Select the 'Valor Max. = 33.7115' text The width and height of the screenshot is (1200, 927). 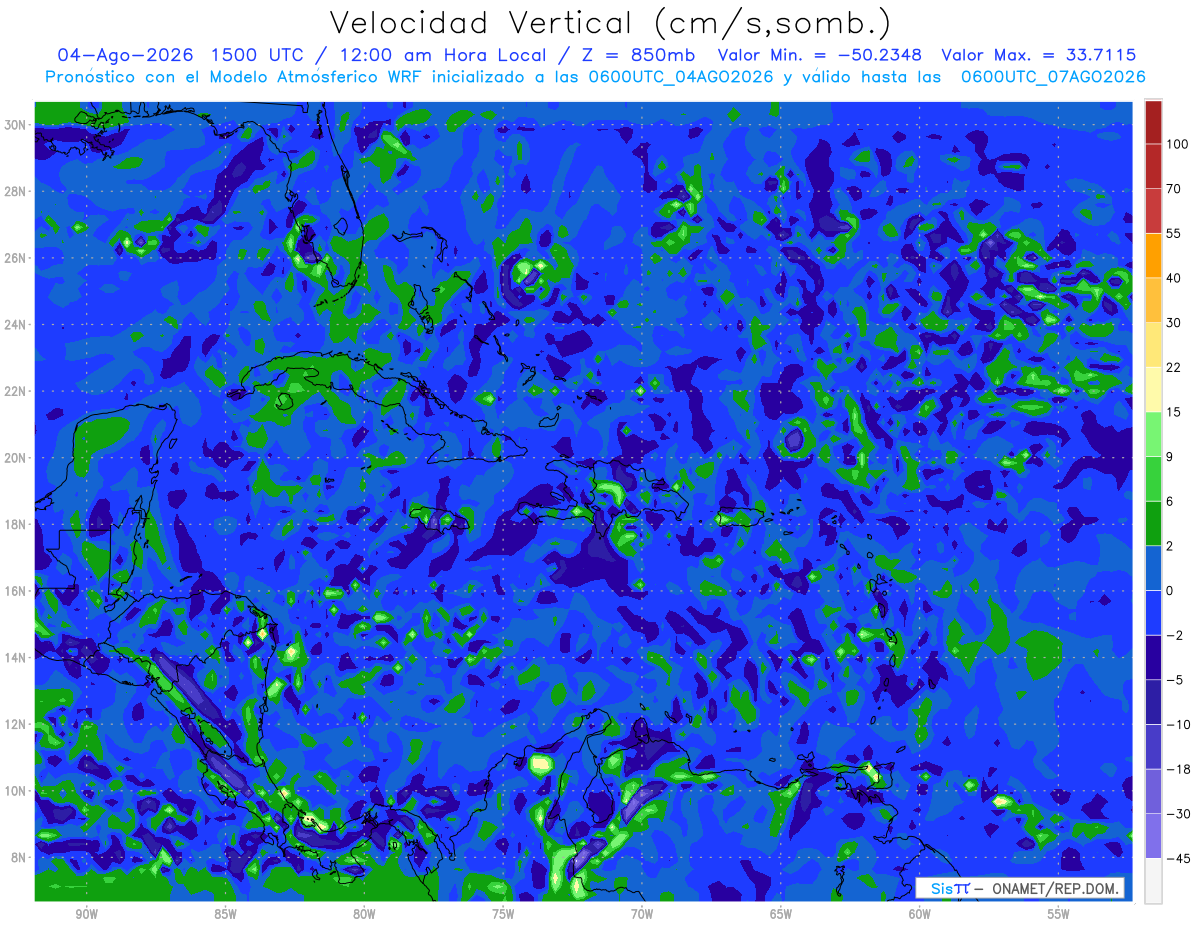1039,55
